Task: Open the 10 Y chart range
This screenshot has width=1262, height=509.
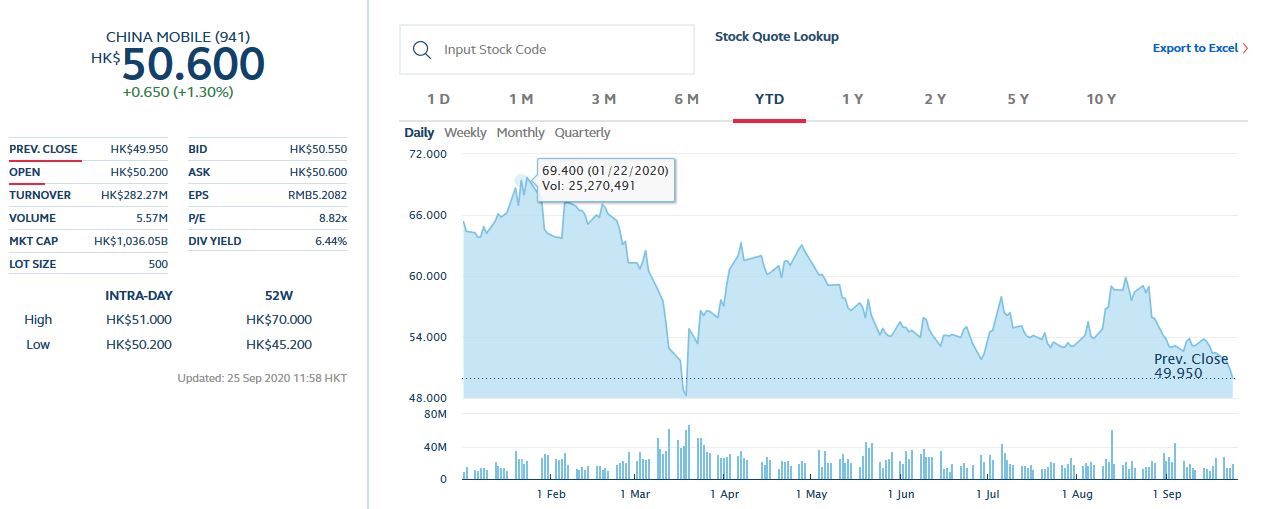Action: (x=1101, y=99)
